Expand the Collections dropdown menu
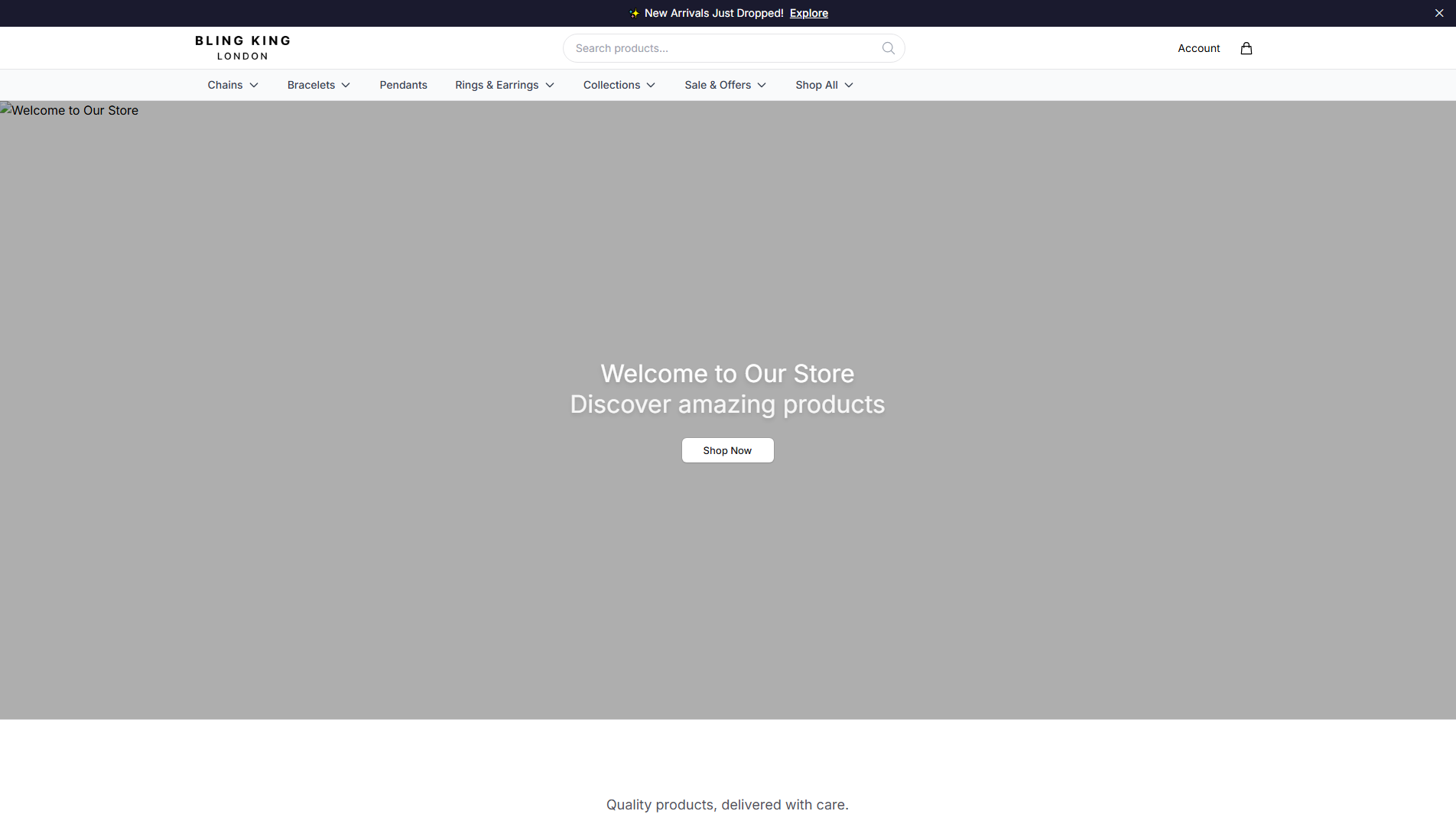Image resolution: width=1456 pixels, height=824 pixels. tap(619, 85)
